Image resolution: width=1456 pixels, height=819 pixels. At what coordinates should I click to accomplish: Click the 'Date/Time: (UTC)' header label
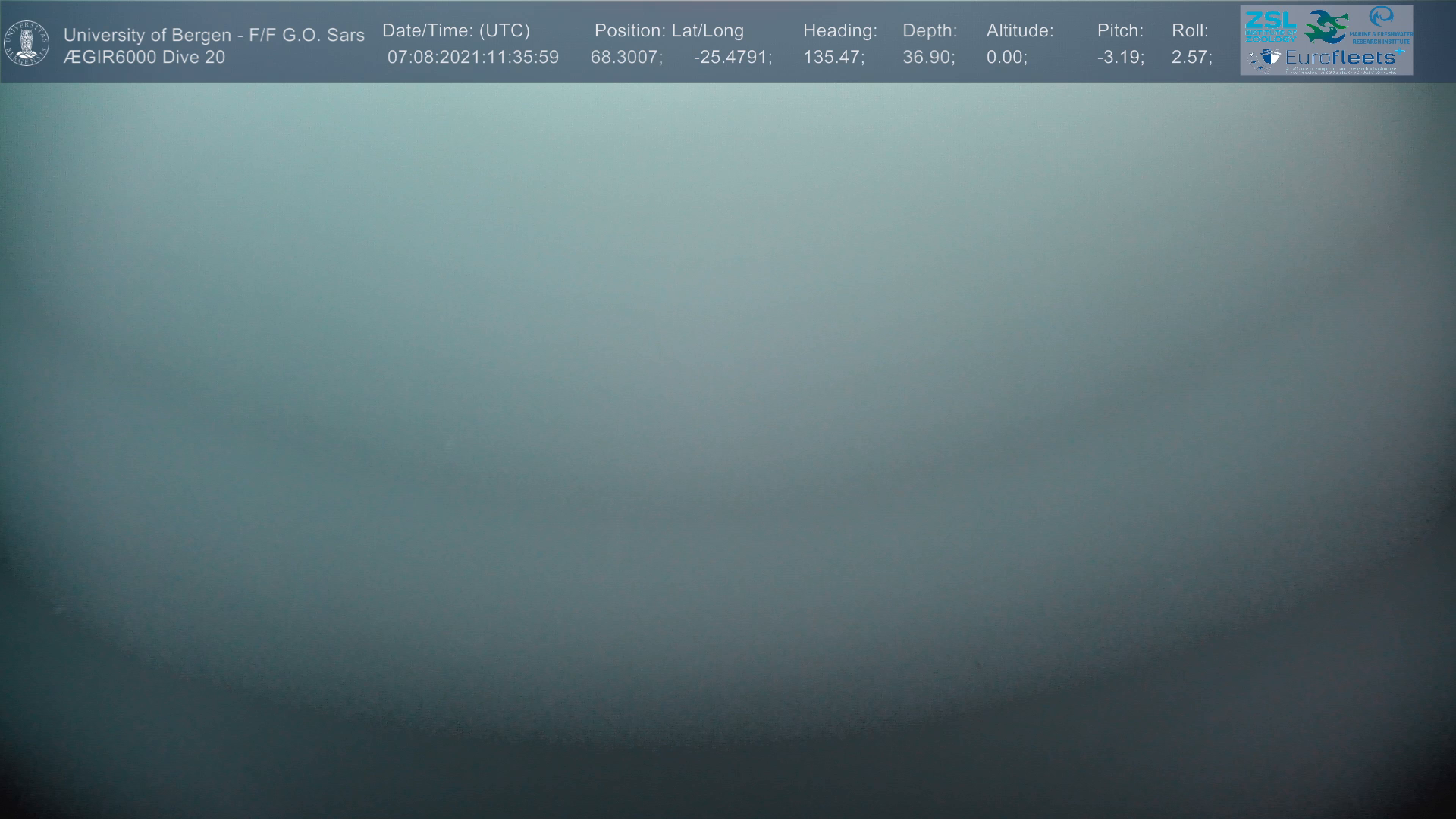pyautogui.click(x=457, y=31)
